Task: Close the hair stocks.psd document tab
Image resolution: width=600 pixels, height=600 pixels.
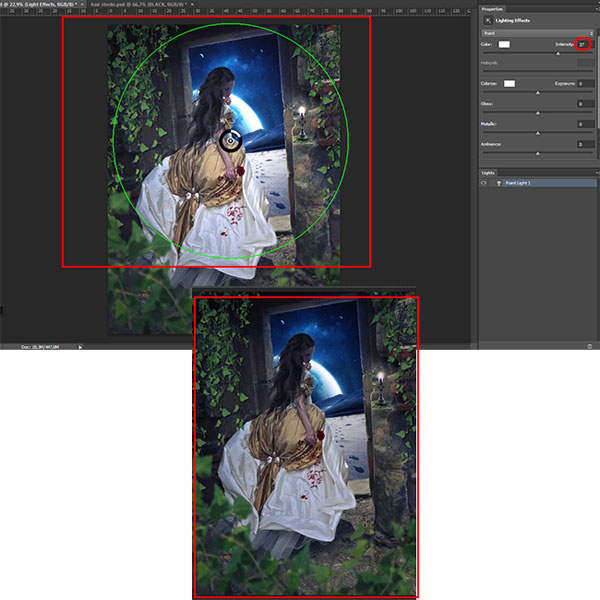Action: coord(192,4)
